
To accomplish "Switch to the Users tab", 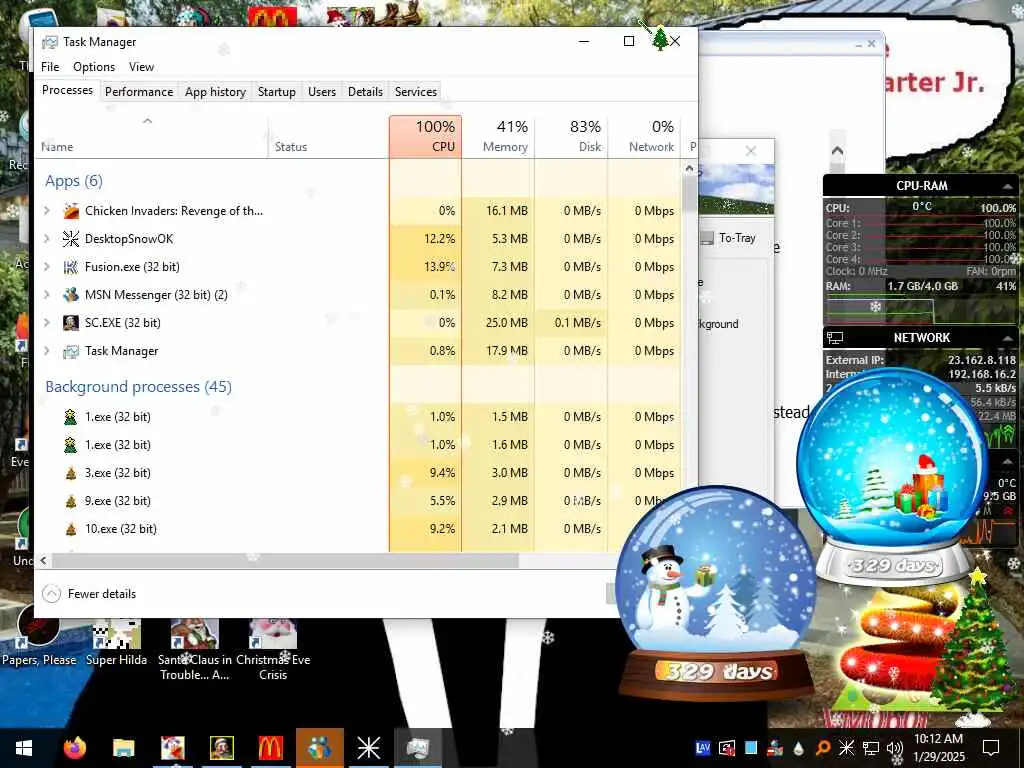I will [322, 91].
